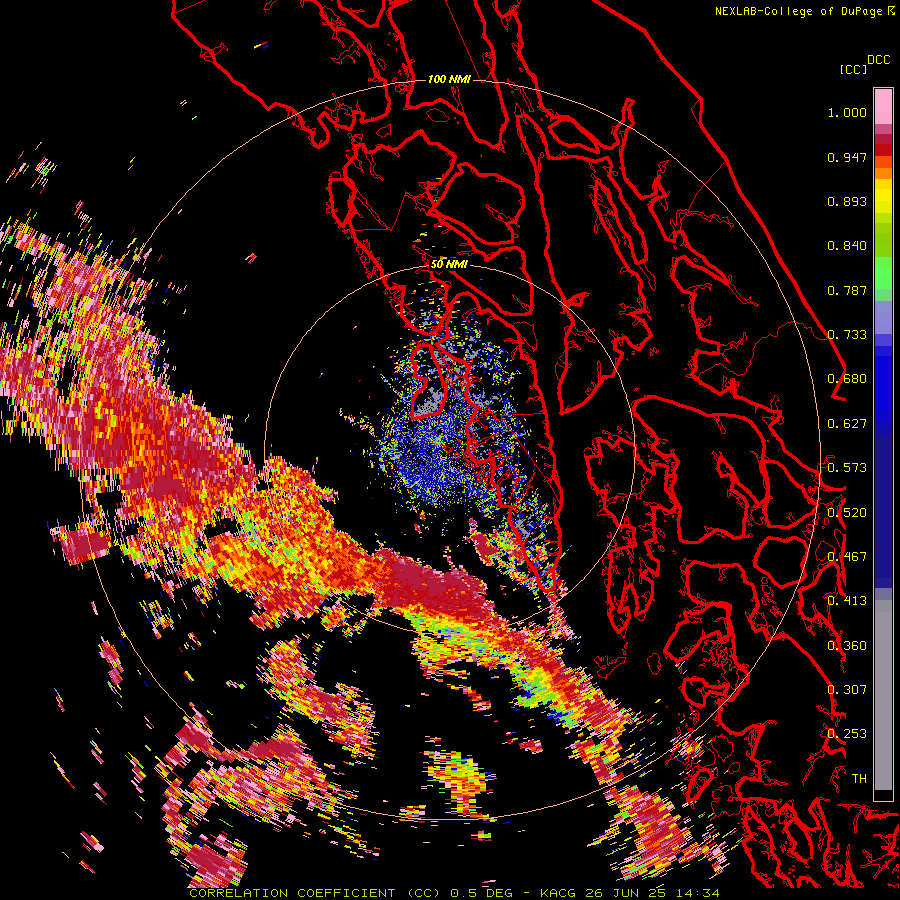
Task: Click the 0.360 legend value
Action: point(847,645)
